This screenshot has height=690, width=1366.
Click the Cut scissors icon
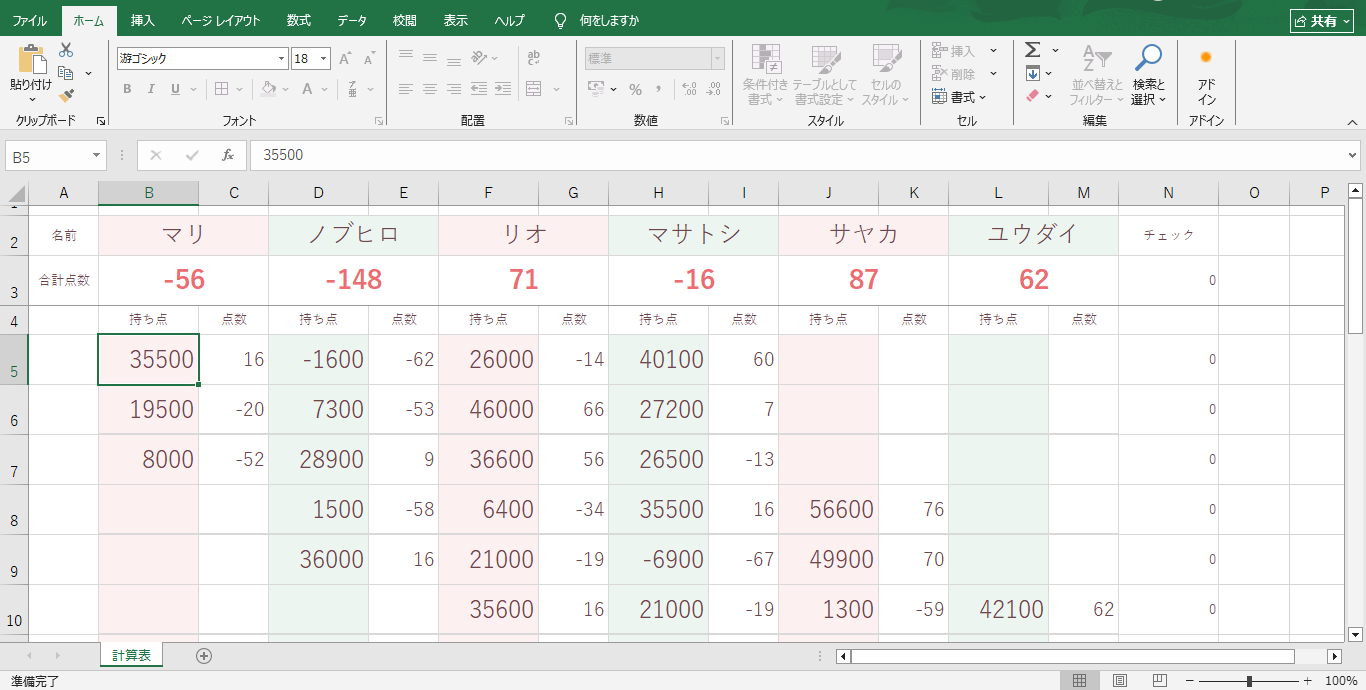(x=66, y=50)
